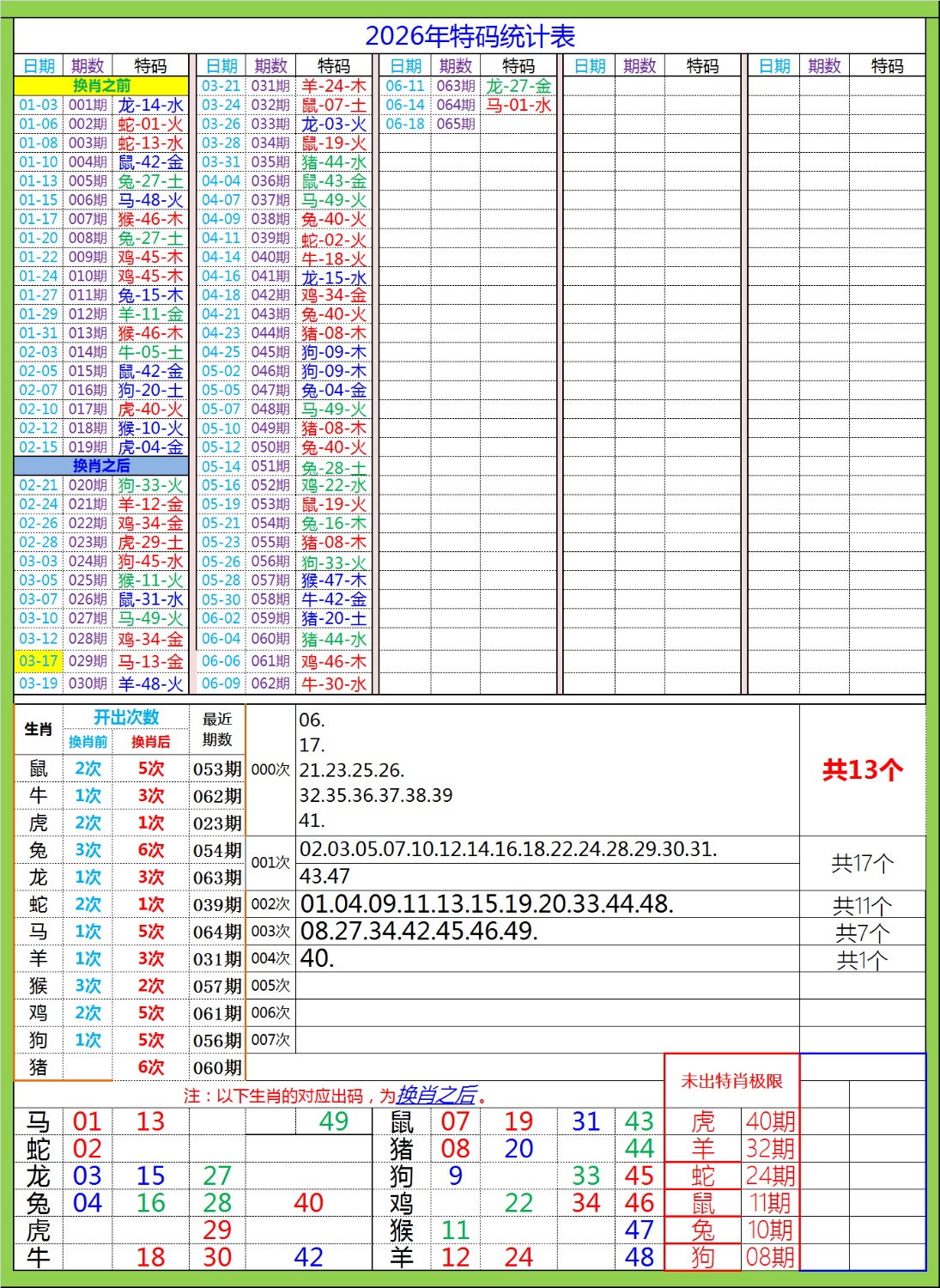This screenshot has width=940, height=1288.
Task: Select the total cell 共1个
Action: click(863, 959)
